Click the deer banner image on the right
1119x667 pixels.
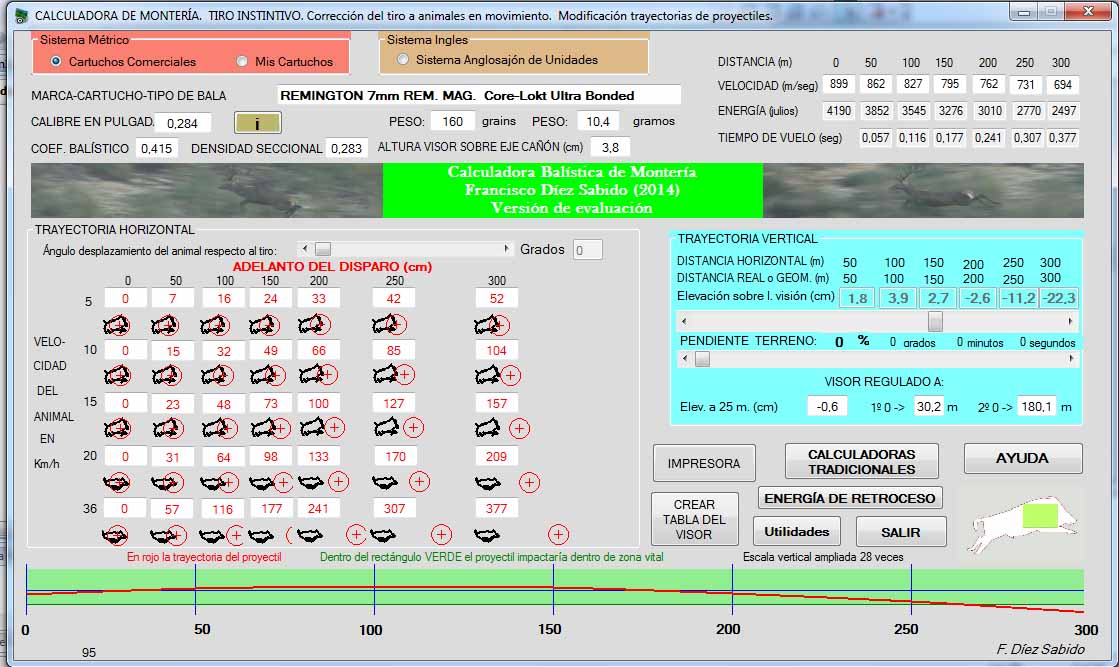(922, 190)
